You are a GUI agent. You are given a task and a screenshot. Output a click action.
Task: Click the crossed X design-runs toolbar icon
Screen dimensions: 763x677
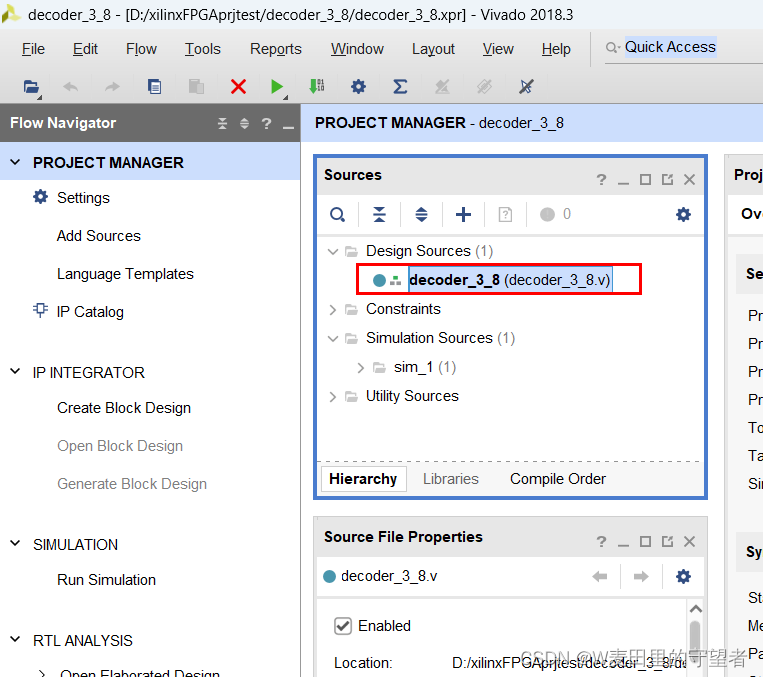tap(526, 87)
